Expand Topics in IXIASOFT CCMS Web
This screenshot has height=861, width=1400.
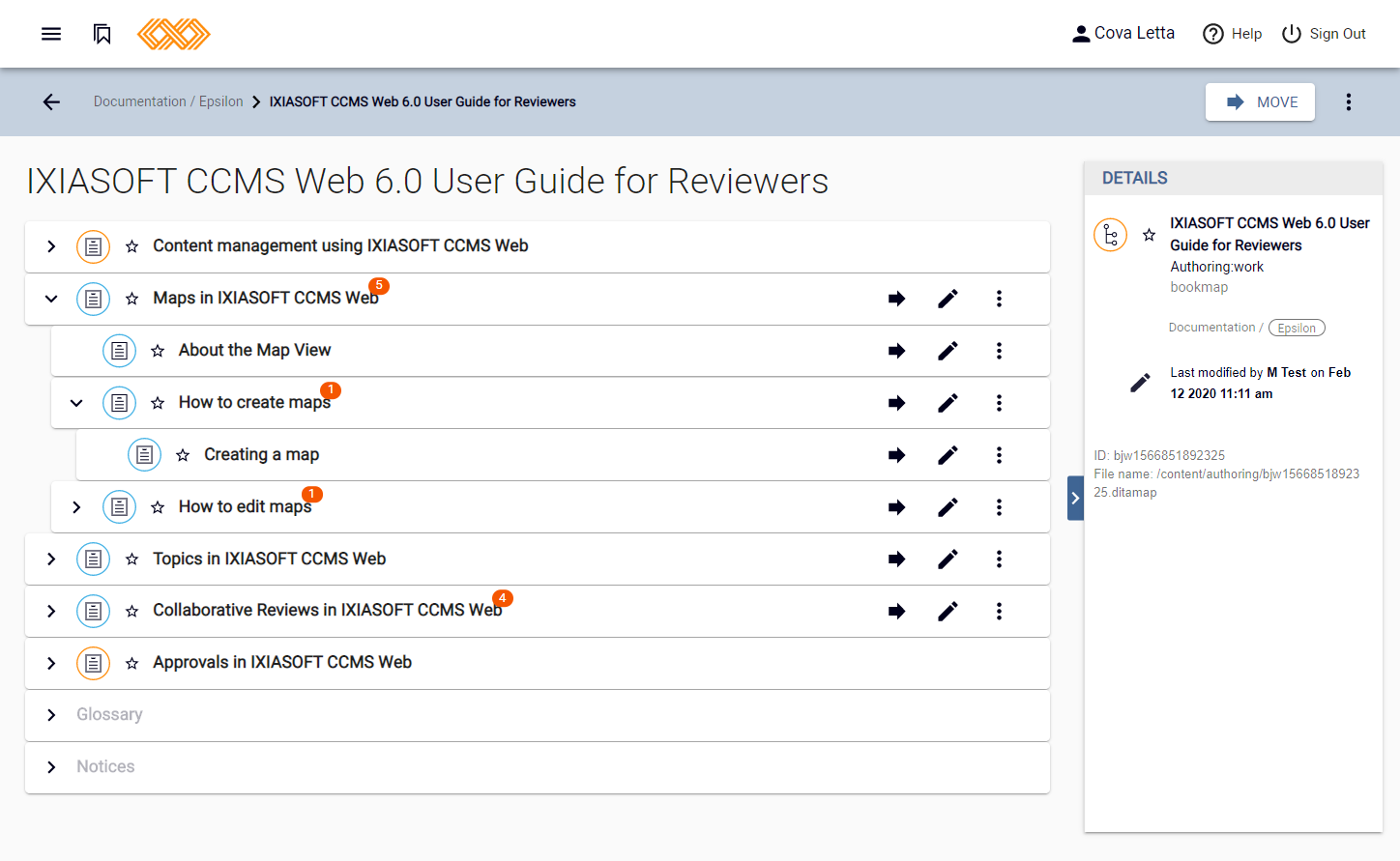point(51,560)
